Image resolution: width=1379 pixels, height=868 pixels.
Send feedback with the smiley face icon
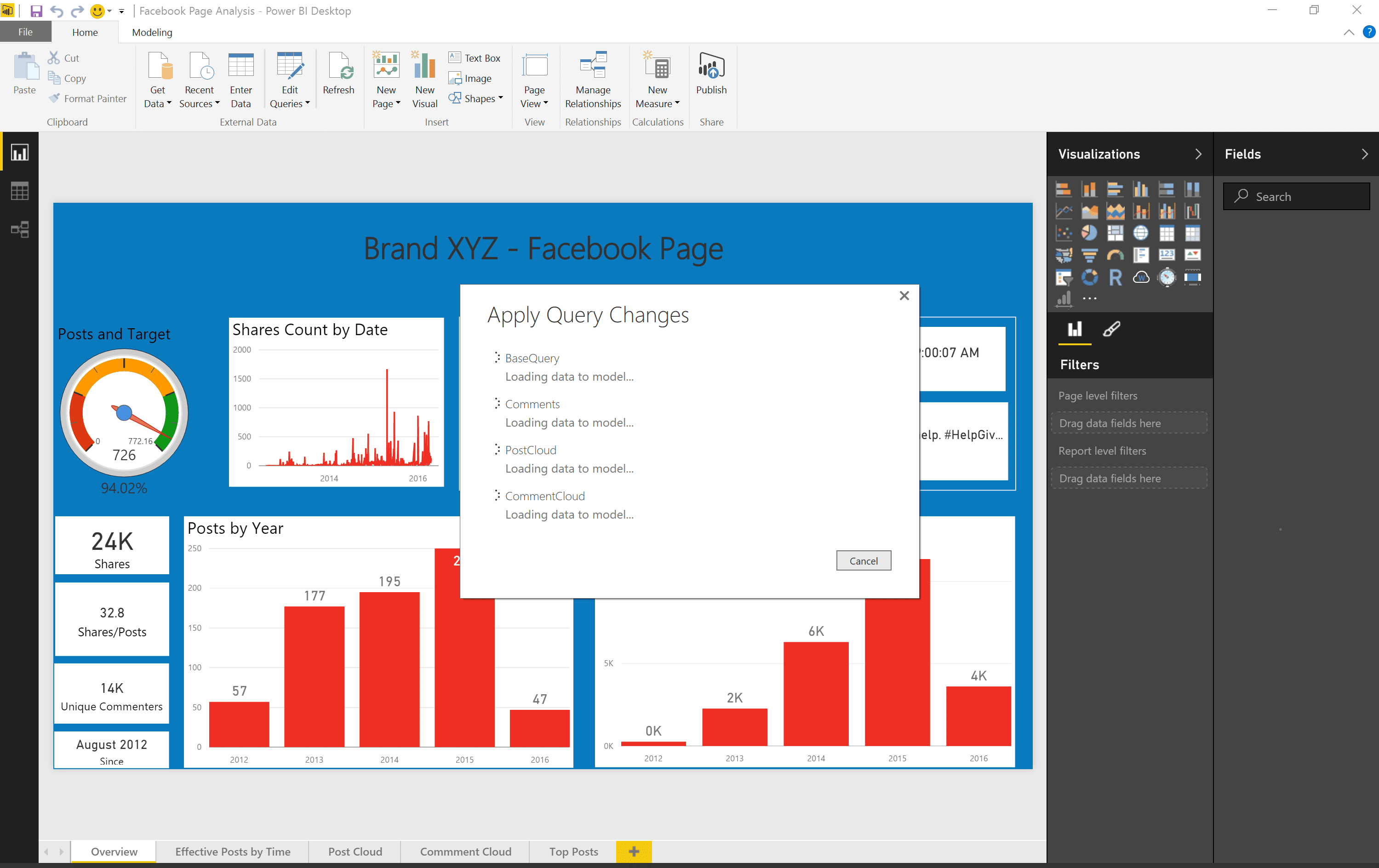[x=98, y=11]
